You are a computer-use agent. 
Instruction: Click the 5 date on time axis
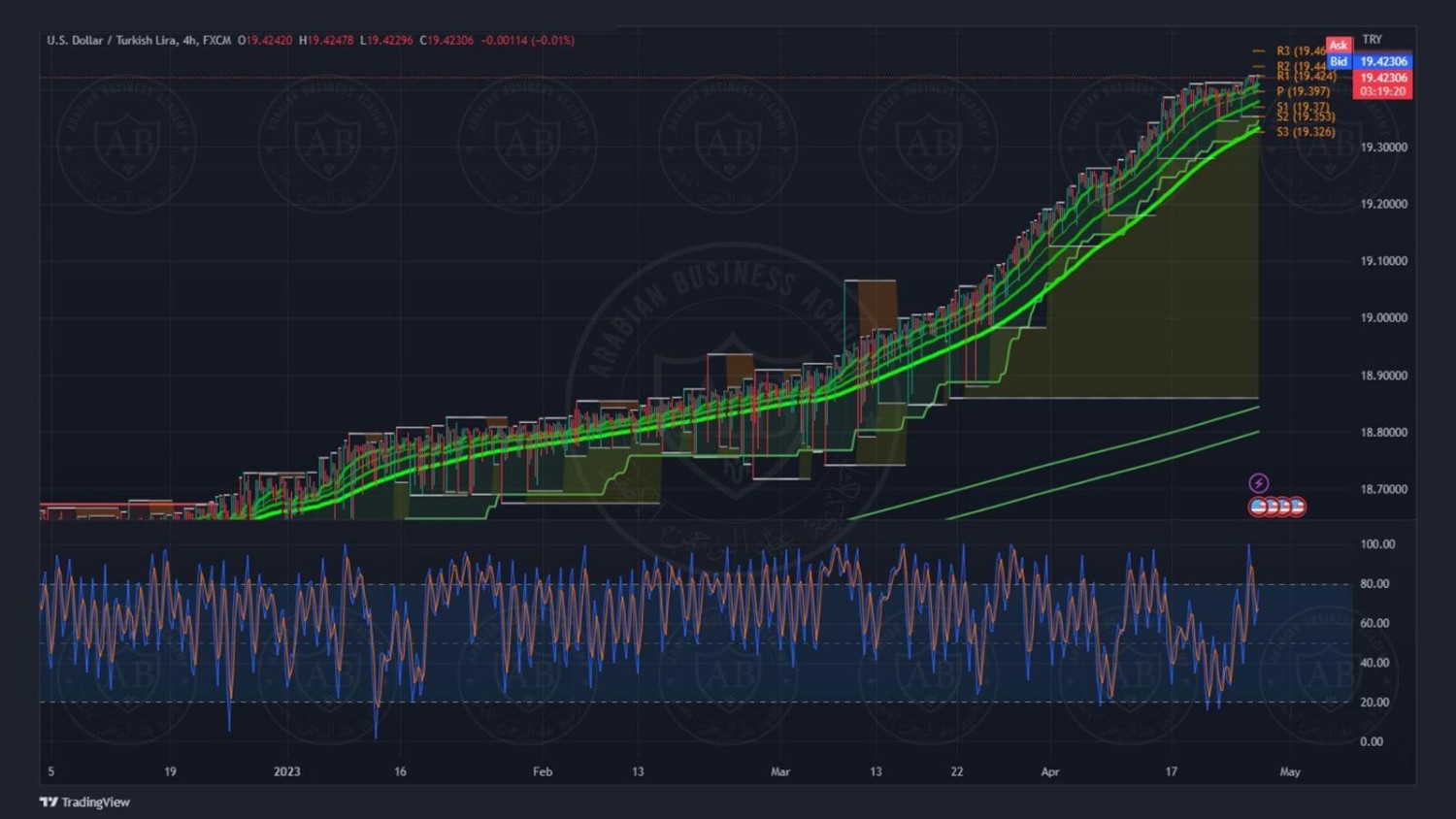[x=51, y=772]
